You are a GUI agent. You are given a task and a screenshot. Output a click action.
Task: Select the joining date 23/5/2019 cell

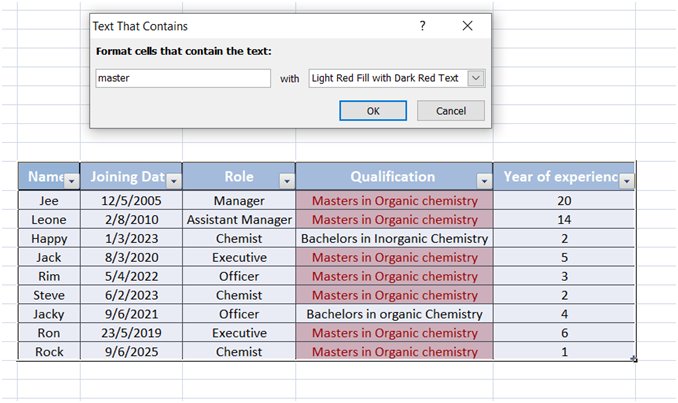coord(131,333)
